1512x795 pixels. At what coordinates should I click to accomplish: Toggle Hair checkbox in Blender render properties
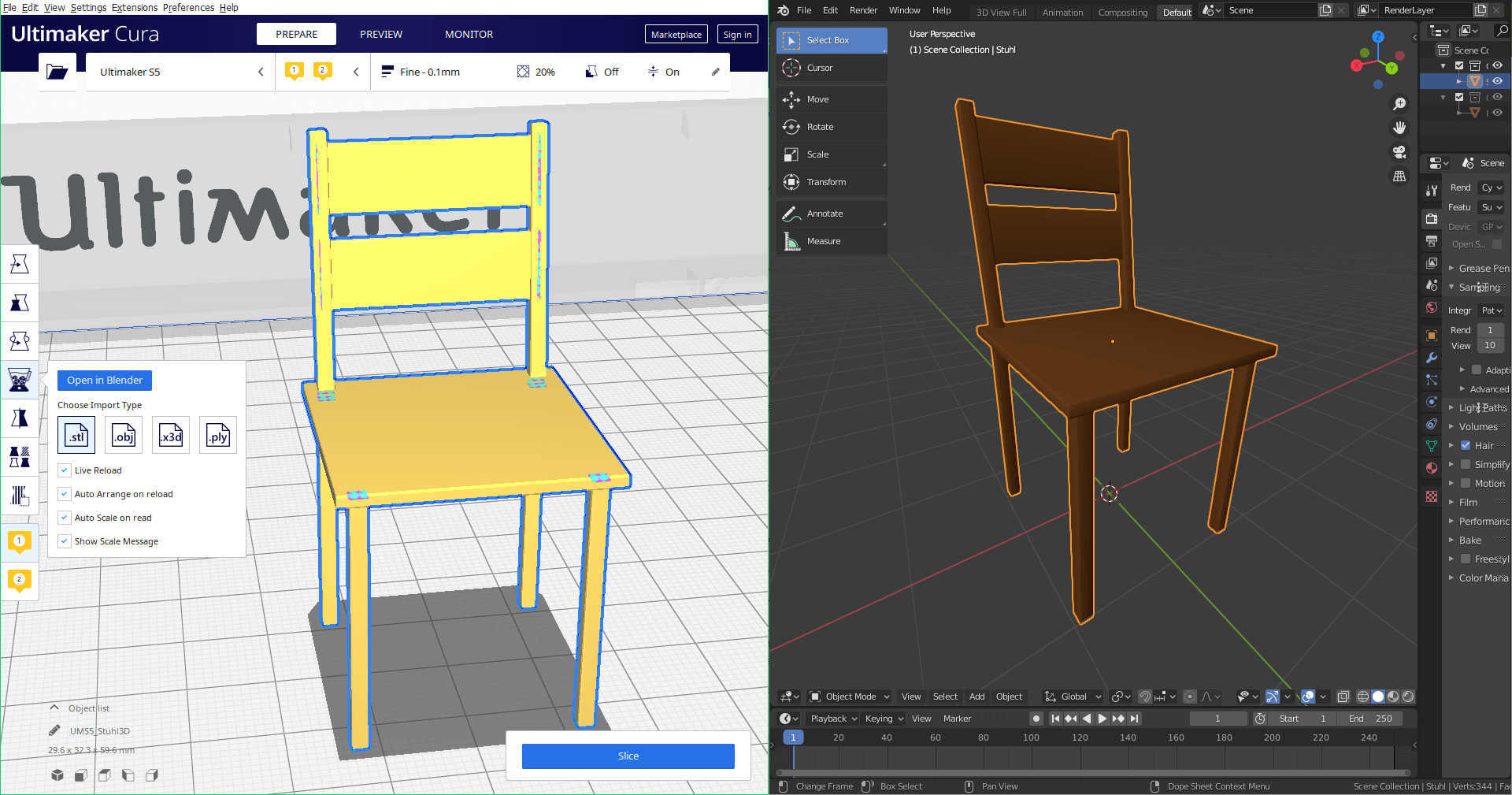(1466, 445)
